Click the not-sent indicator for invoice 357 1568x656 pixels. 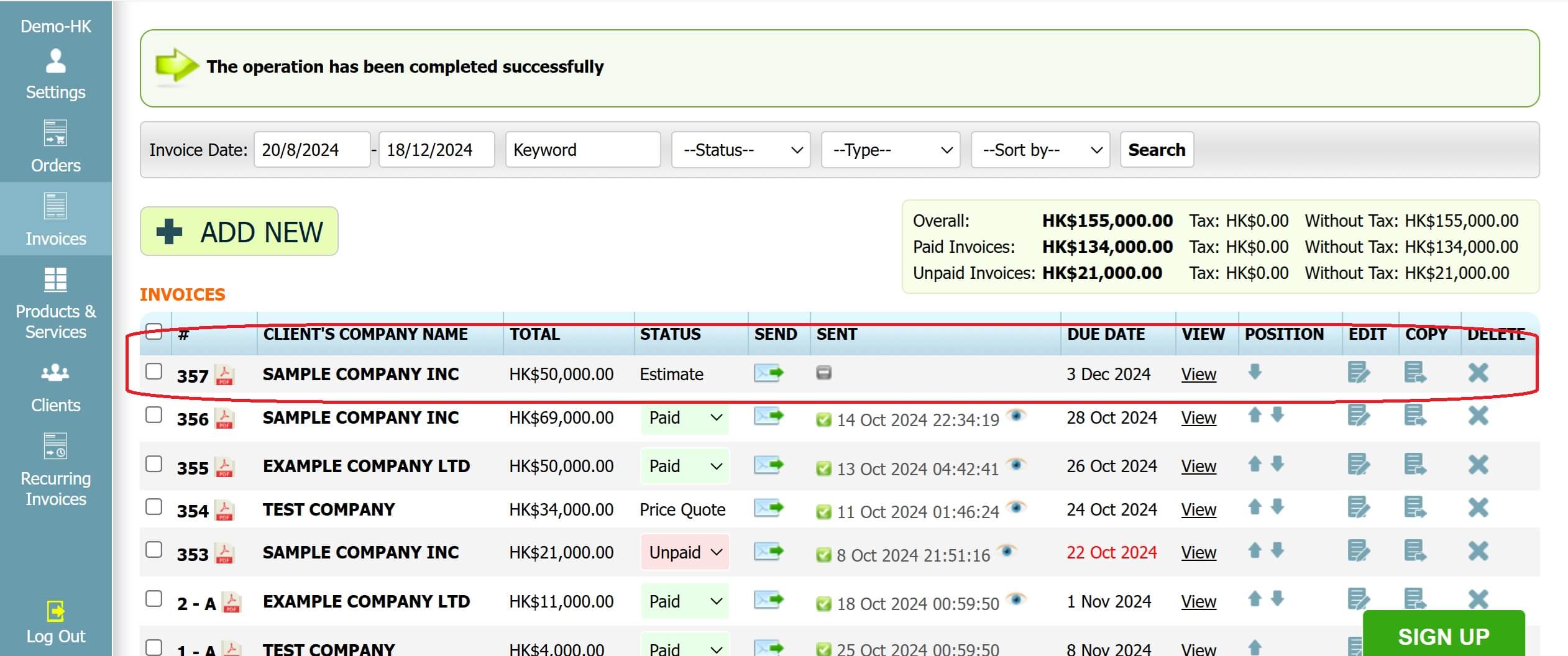pyautogui.click(x=823, y=373)
